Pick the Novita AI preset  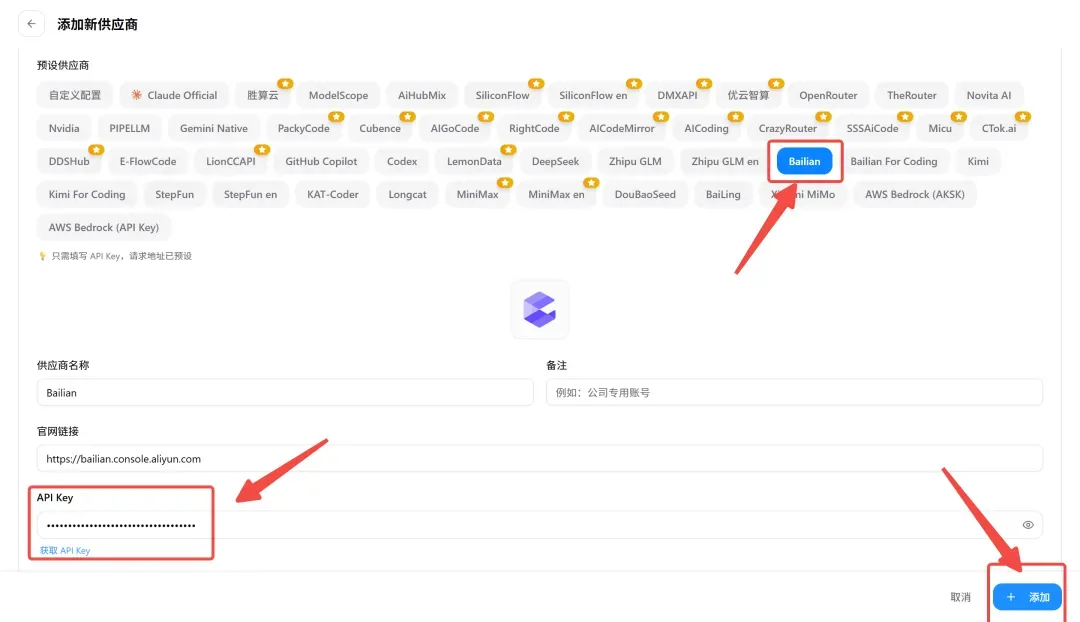coord(988,95)
